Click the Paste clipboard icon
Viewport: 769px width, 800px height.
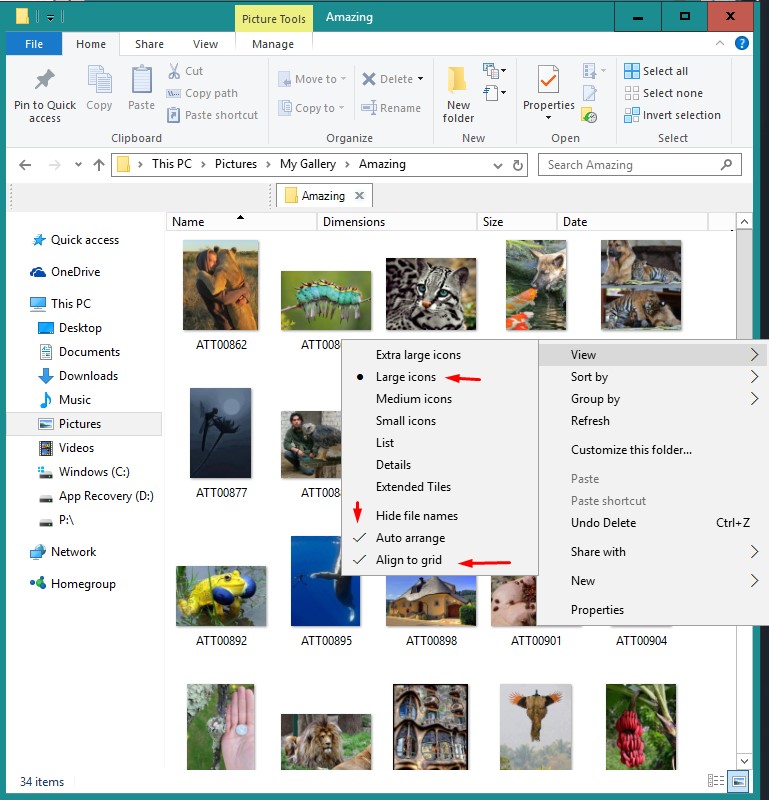(x=141, y=80)
